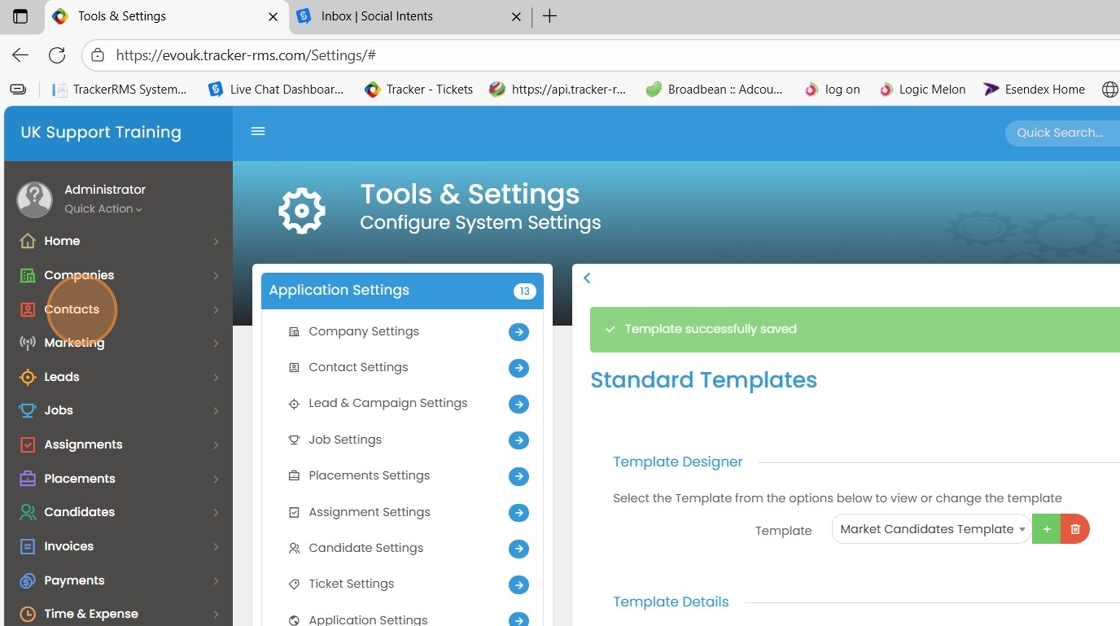Close the Inbox | Social Intents tab
Image resolution: width=1120 pixels, height=626 pixels.
pos(516,16)
